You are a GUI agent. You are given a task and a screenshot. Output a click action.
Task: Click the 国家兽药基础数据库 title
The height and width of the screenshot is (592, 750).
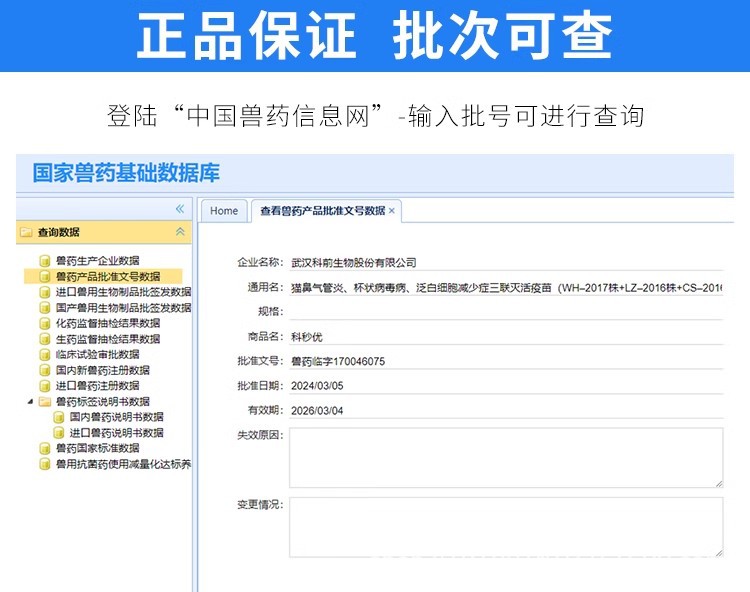tap(126, 173)
